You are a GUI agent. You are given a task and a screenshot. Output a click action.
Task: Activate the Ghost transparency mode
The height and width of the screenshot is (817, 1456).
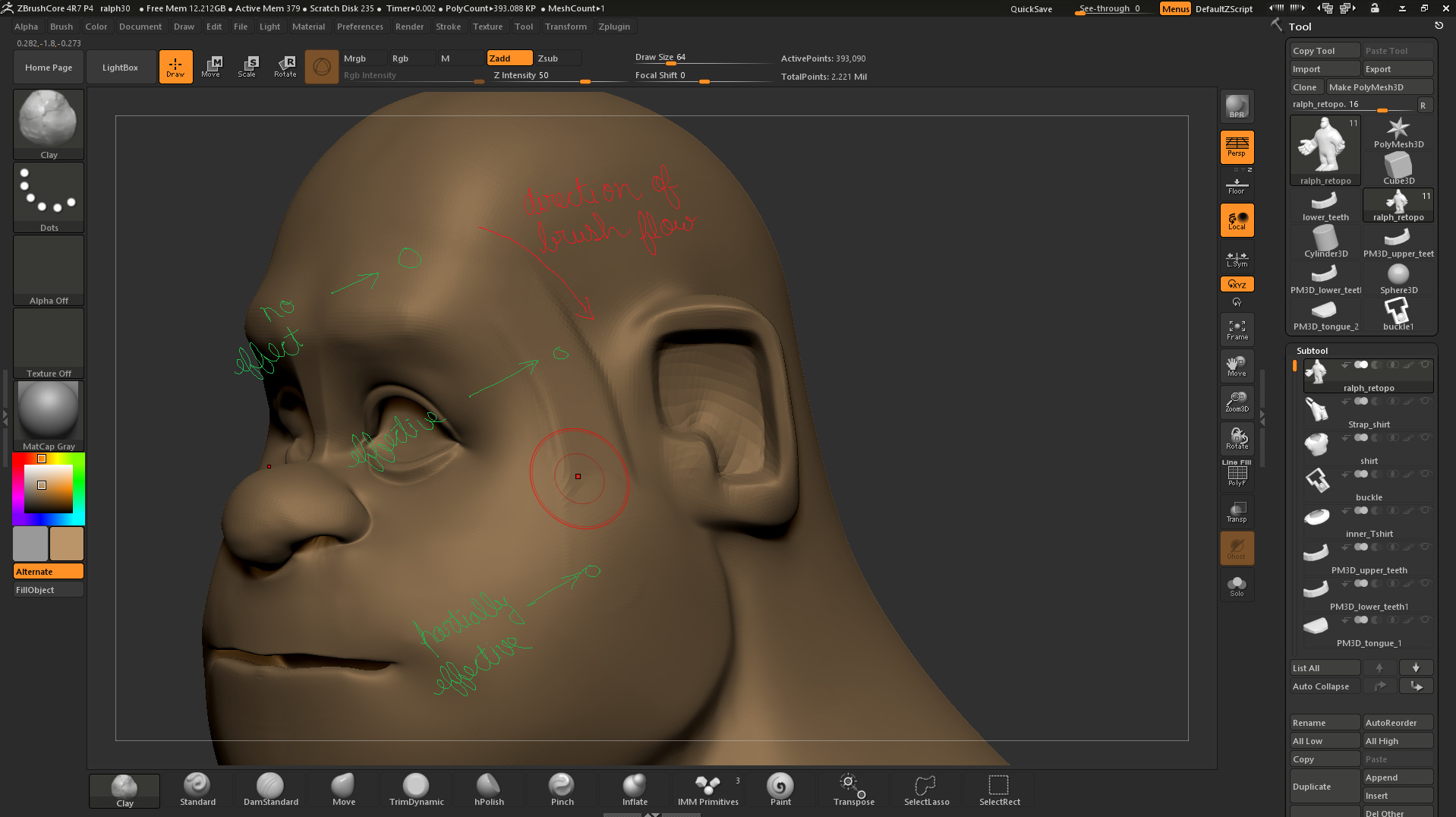coord(1236,547)
